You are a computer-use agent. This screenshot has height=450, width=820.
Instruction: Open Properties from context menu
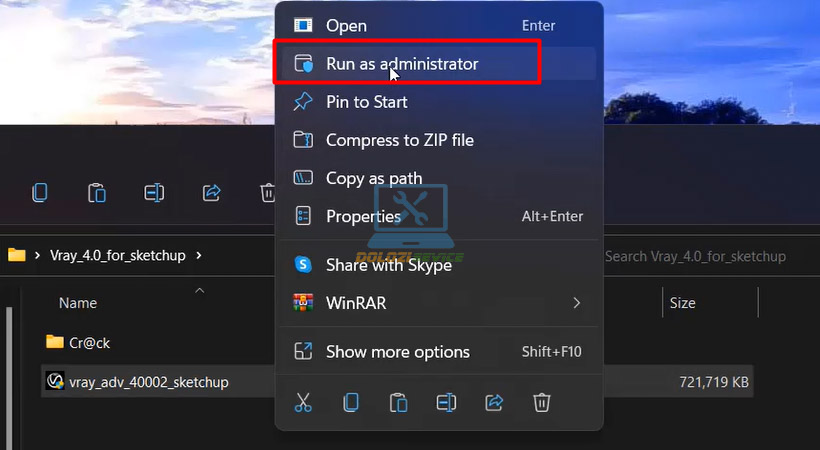[438, 216]
